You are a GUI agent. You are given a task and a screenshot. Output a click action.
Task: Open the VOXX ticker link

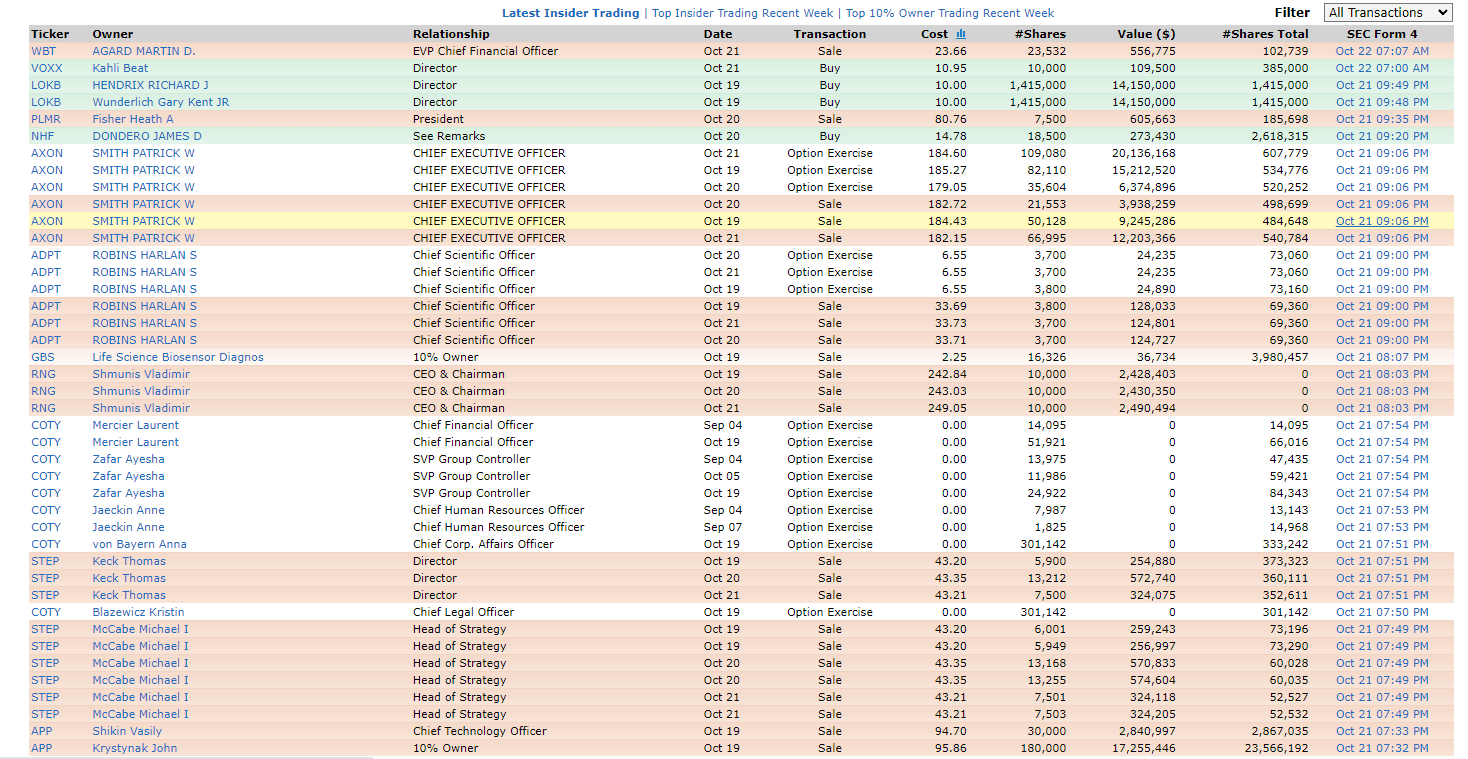click(x=46, y=68)
